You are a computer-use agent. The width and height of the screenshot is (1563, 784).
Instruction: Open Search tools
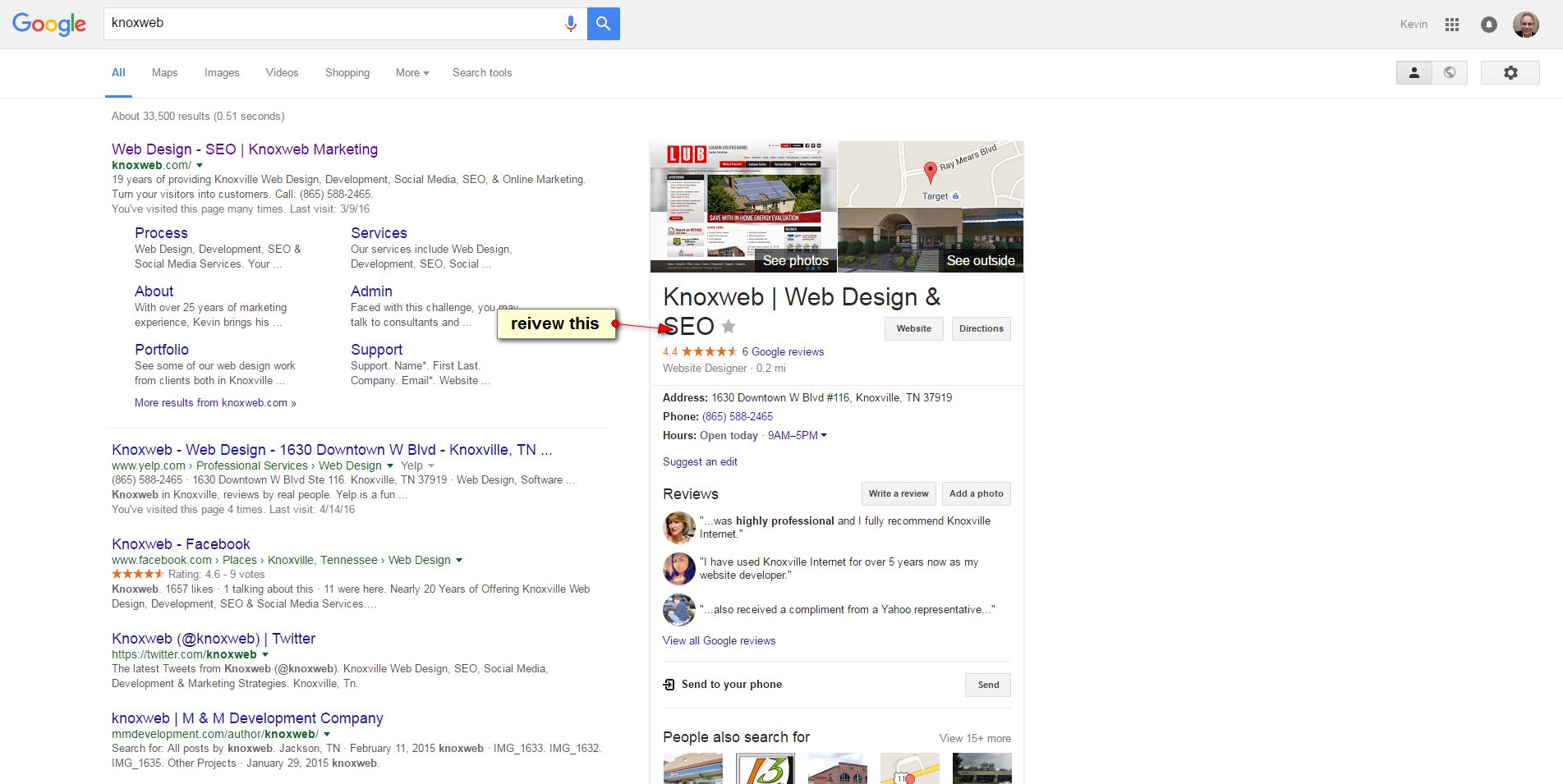click(482, 73)
